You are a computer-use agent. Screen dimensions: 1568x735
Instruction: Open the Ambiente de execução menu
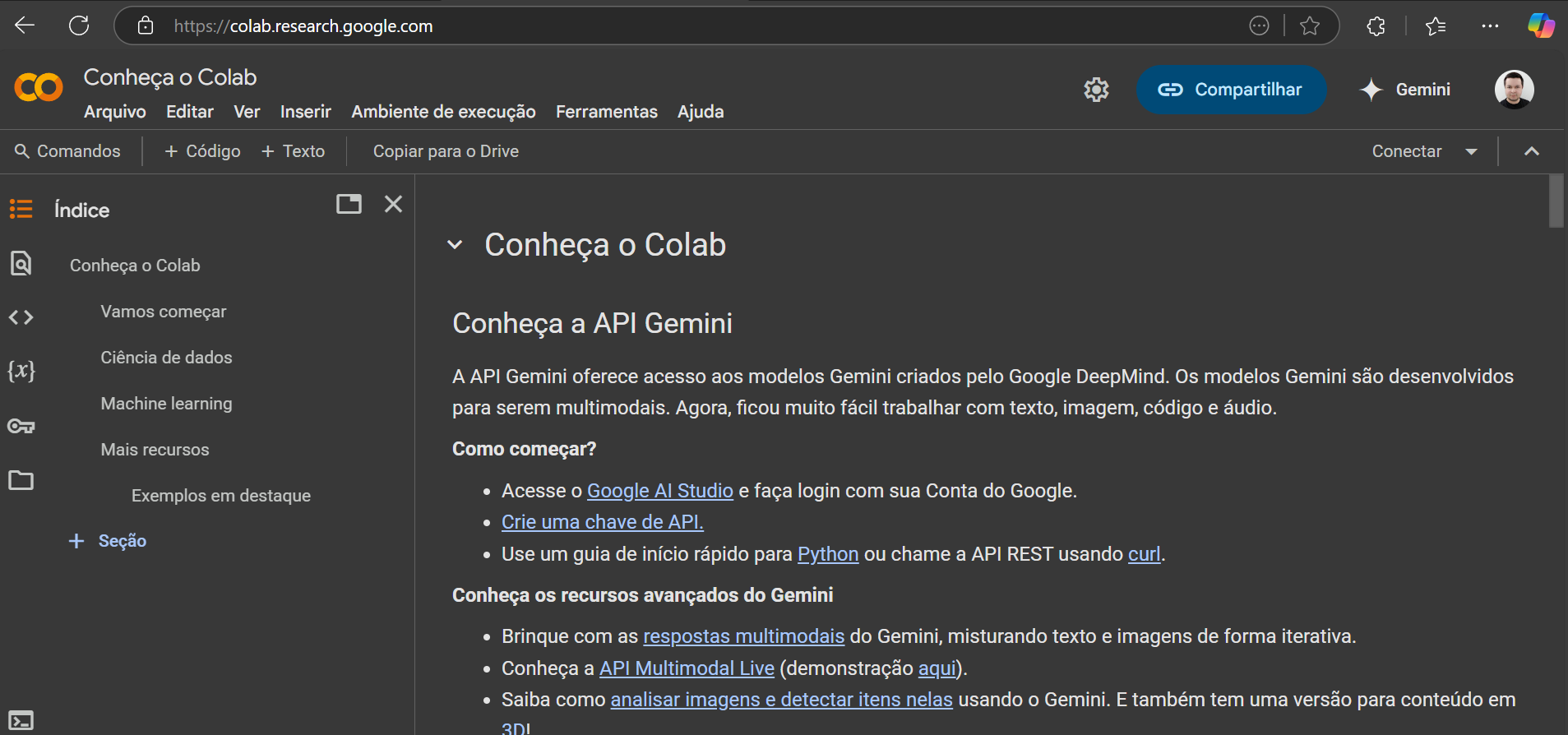click(x=443, y=112)
